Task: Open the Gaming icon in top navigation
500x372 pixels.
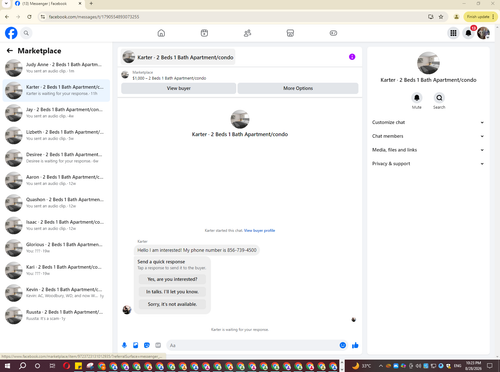Action: 333,33
